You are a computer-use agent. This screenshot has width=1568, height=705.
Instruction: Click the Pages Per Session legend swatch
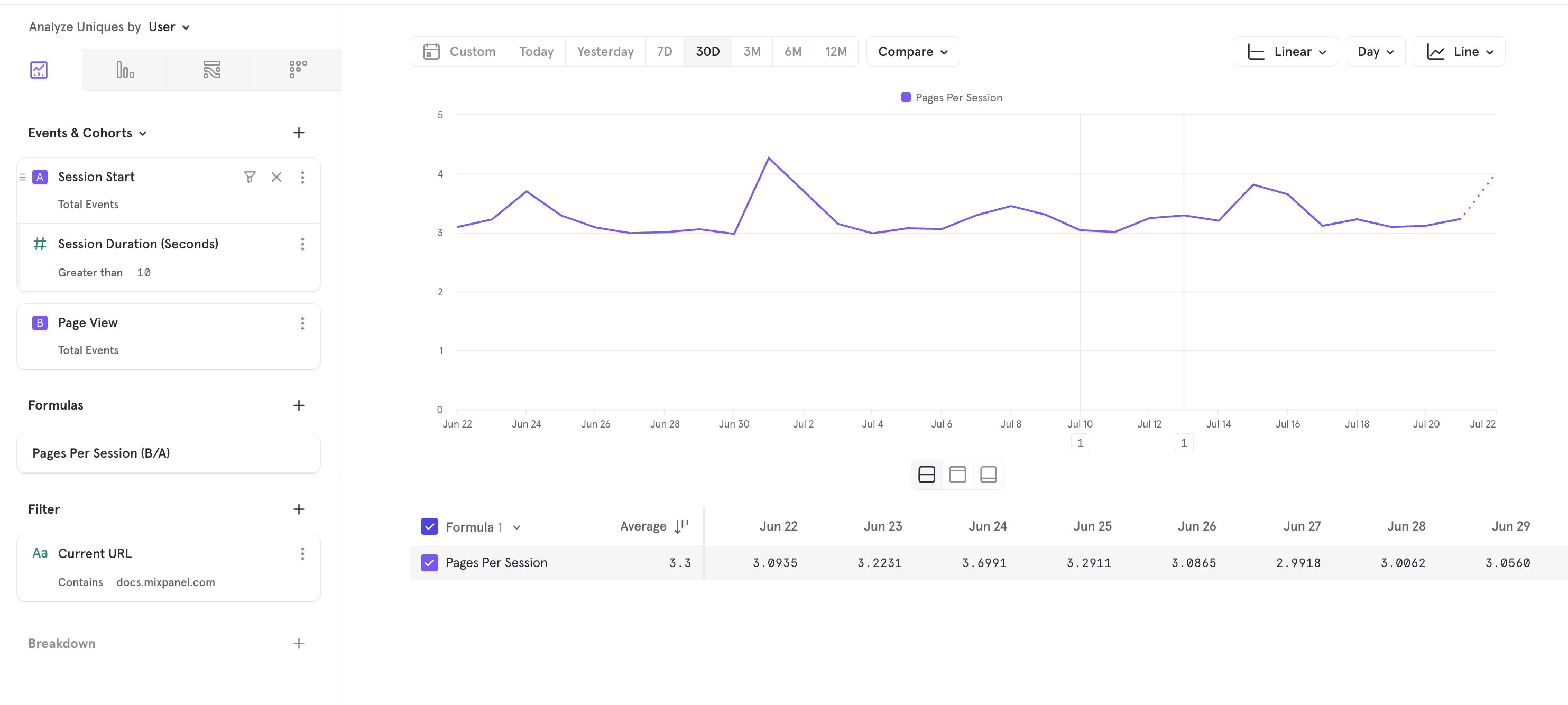pos(906,97)
